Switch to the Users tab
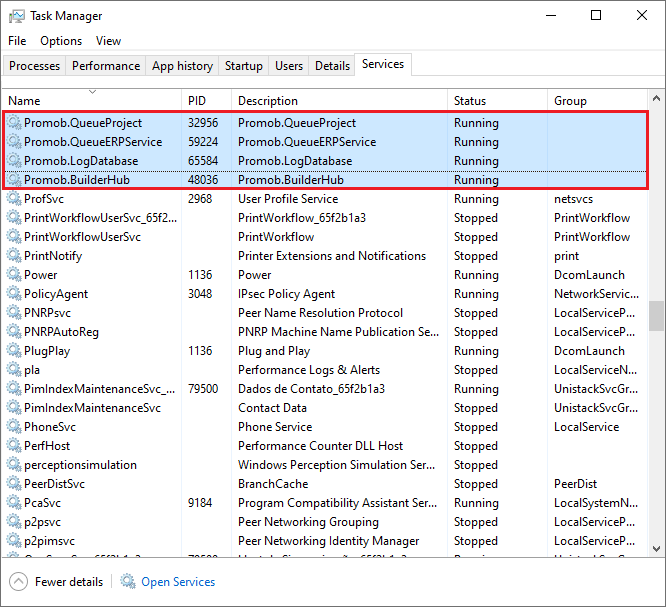Screen dimensions: 666x607 coord(289,66)
